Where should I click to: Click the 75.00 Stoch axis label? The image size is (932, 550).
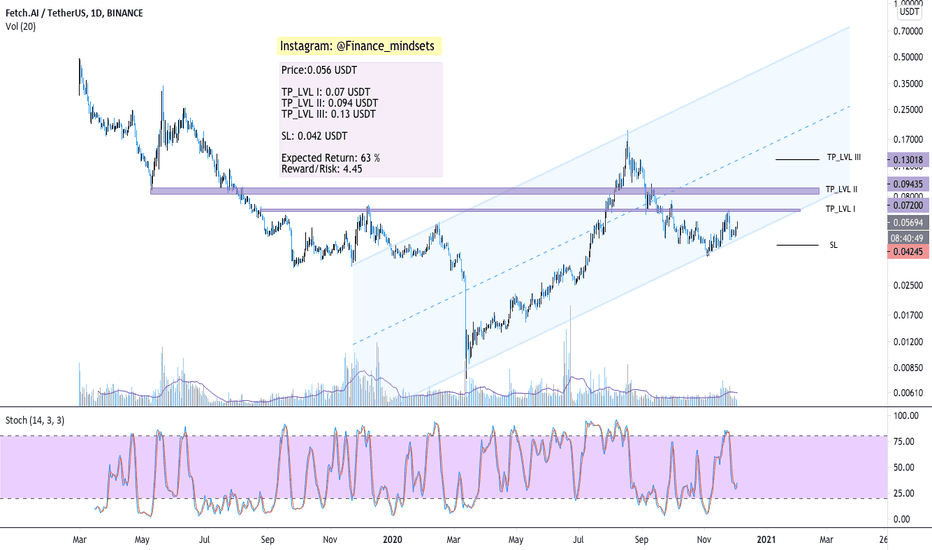click(x=906, y=441)
